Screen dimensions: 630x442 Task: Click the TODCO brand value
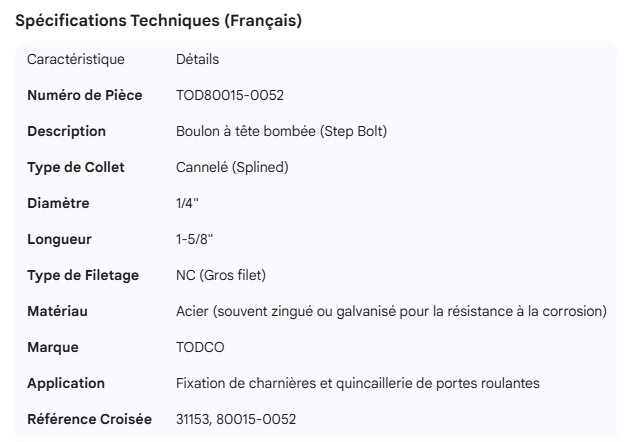click(x=198, y=347)
